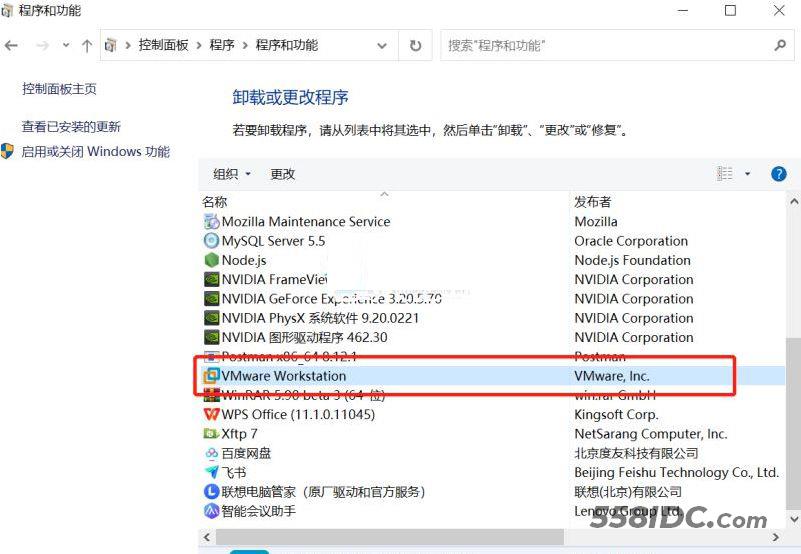Image resolution: width=801 pixels, height=554 pixels.
Task: Expand the chevron after 控制面板 breadcrumb
Action: click(199, 45)
